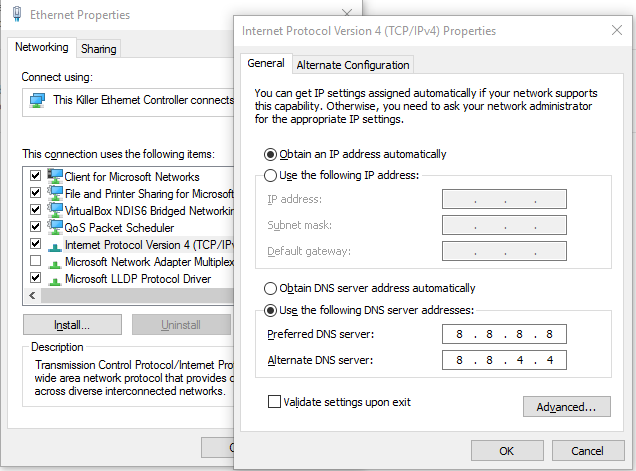Click the Internet Protocol Version 4 icon

(54, 244)
